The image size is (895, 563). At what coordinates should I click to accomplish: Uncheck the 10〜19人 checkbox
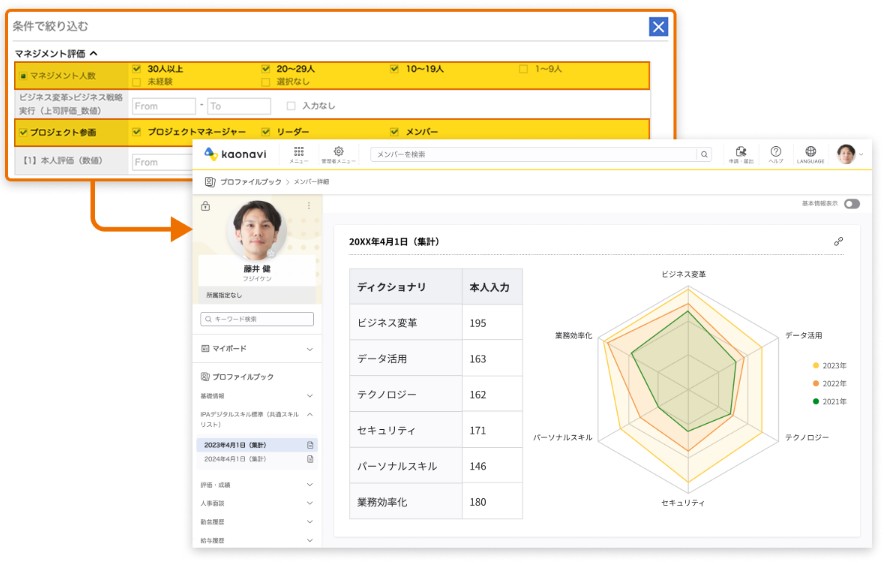(394, 69)
